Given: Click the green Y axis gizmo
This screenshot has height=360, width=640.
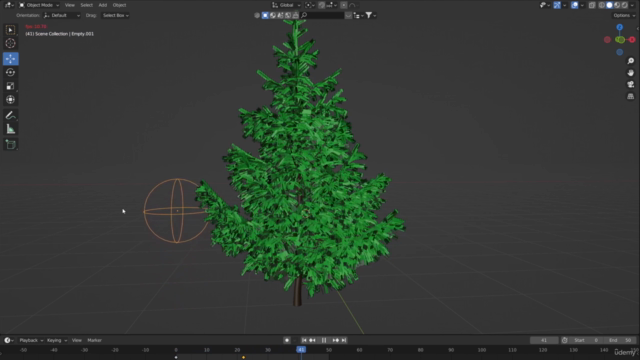Looking at the screenshot, I should tap(620, 40).
